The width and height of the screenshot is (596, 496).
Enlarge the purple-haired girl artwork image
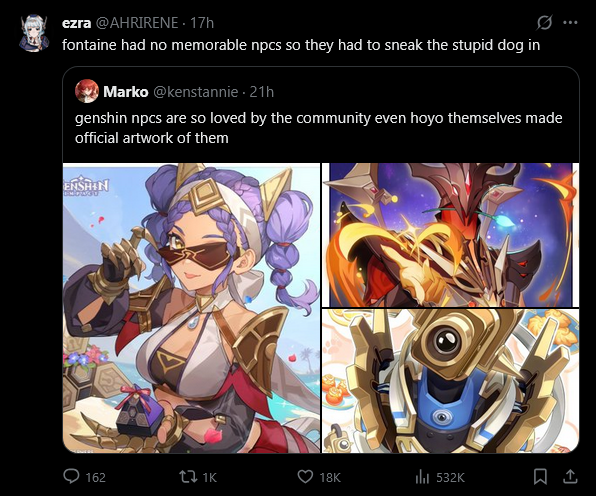(x=192, y=308)
